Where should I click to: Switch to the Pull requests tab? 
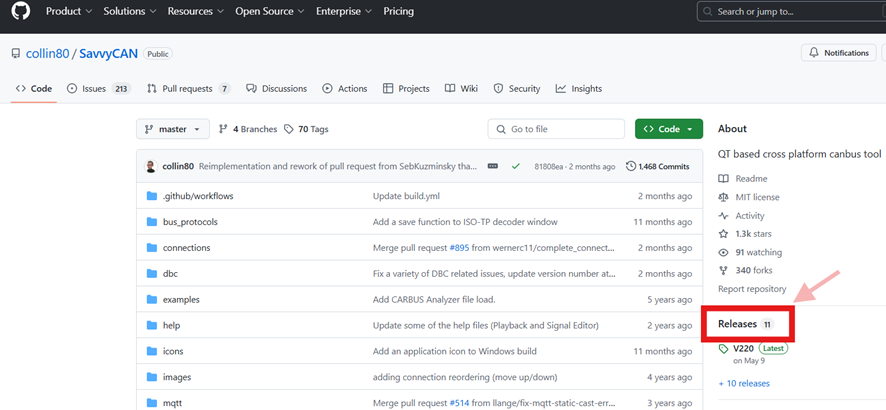pos(188,89)
